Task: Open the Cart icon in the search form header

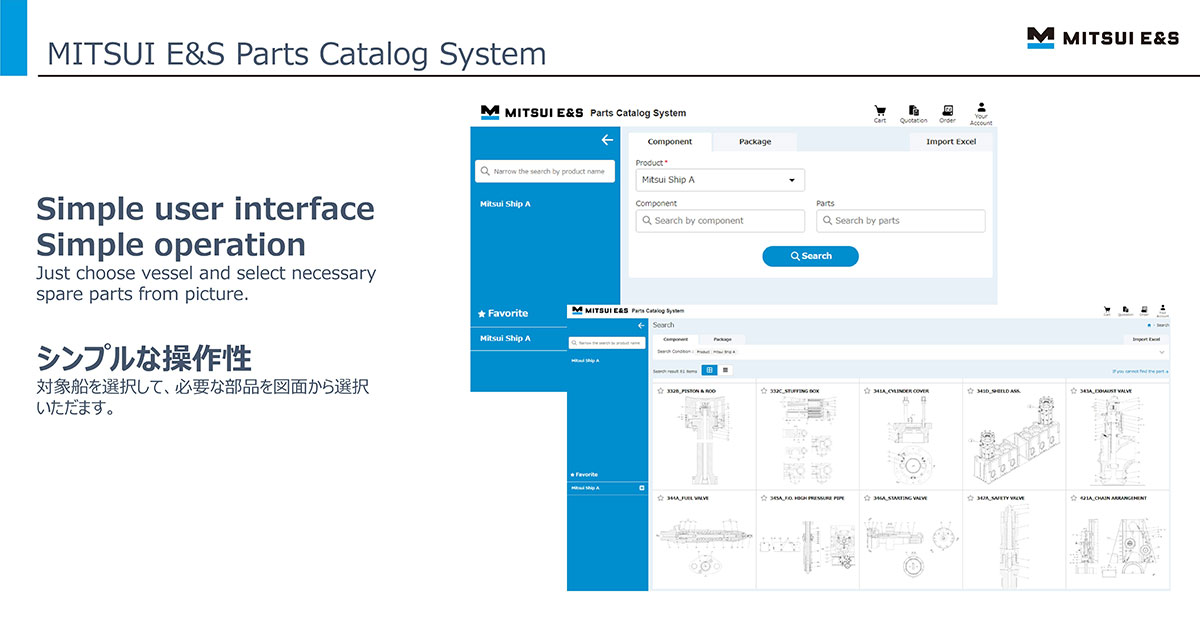Action: coord(880,112)
